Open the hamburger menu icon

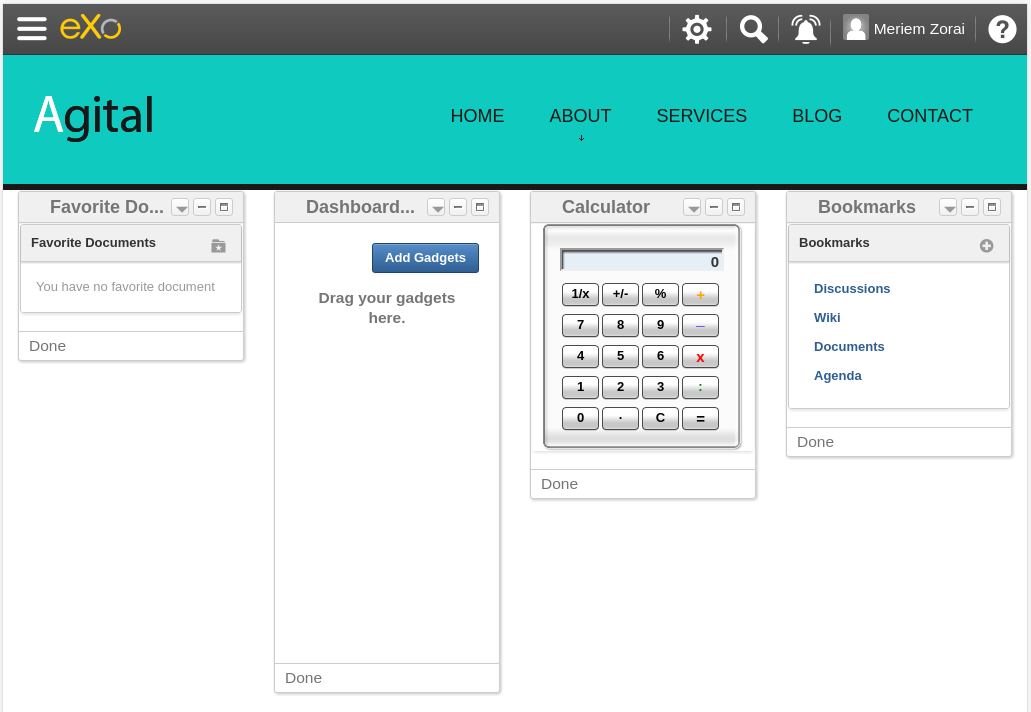tap(32, 29)
